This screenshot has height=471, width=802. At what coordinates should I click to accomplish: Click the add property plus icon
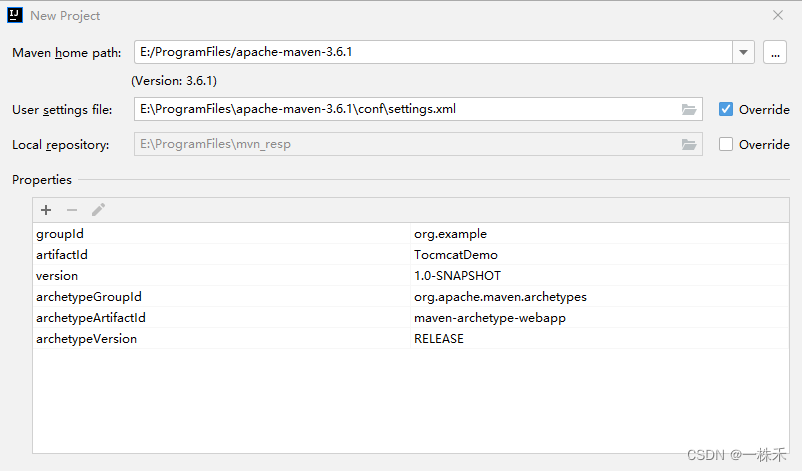(46, 210)
